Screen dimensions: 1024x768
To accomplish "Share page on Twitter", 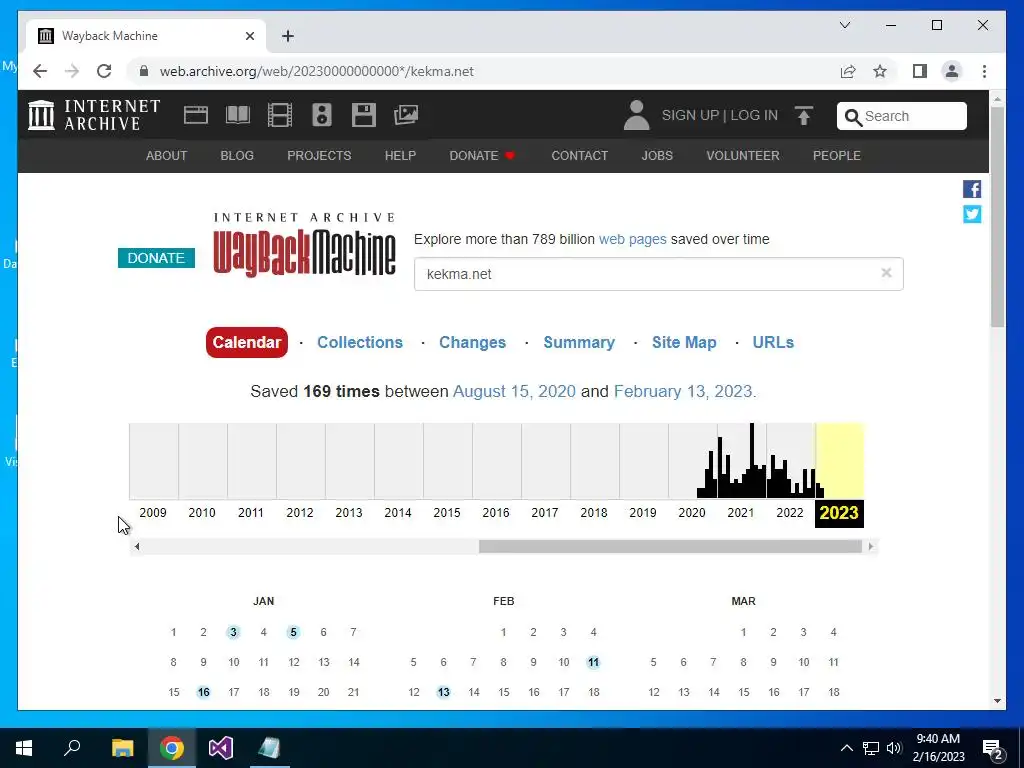I will pos(972,214).
